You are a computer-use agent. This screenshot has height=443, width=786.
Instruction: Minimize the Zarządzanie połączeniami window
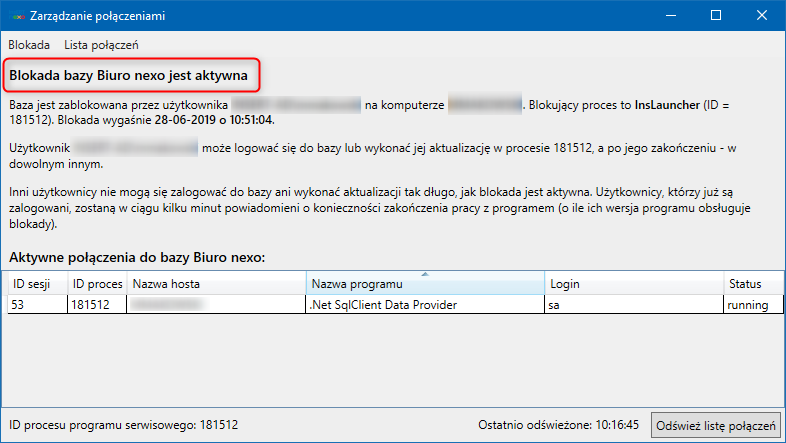pyautogui.click(x=671, y=16)
